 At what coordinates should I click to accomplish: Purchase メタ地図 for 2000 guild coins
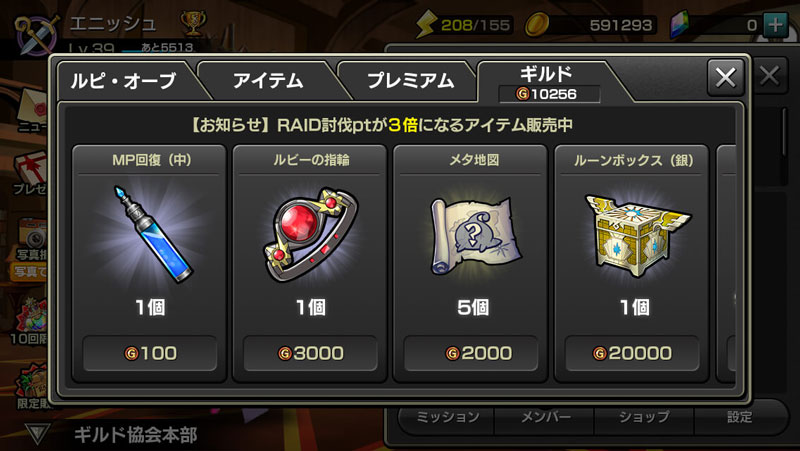pos(471,353)
